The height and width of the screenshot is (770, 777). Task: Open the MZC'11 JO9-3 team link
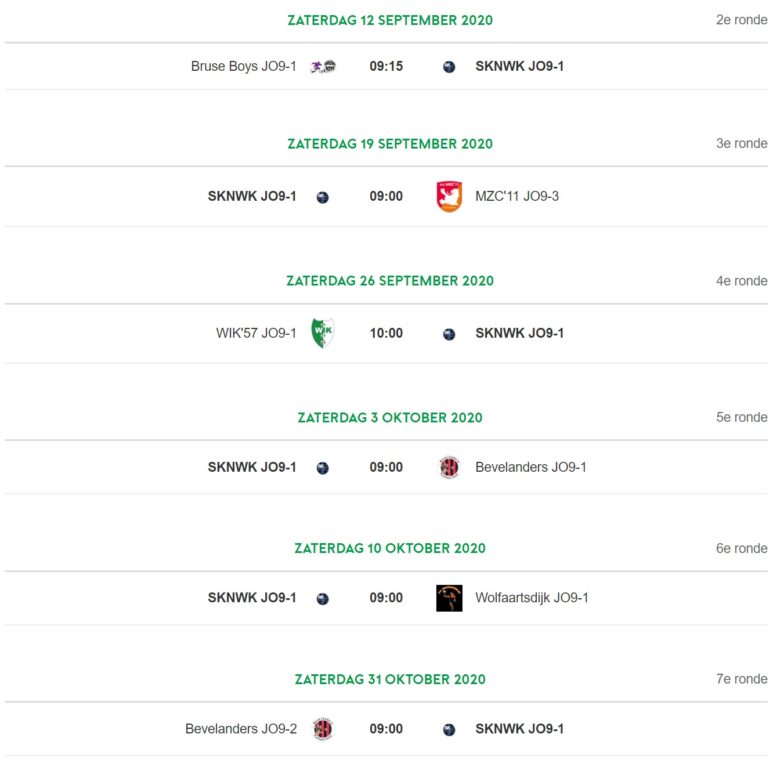click(x=517, y=196)
